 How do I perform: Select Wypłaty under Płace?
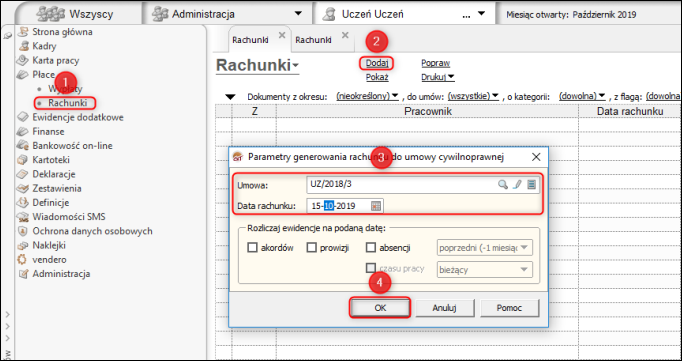(65, 89)
